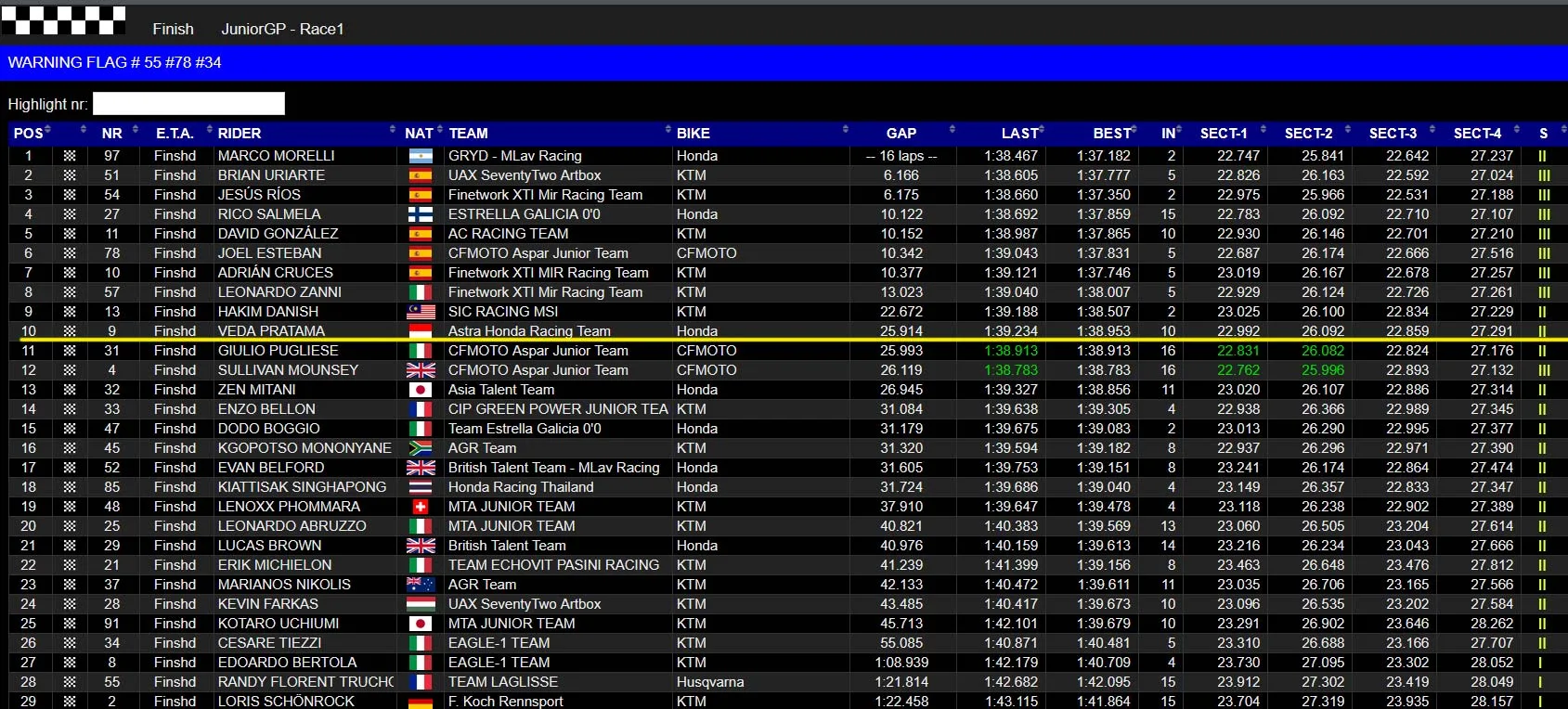
Task: Click the Finish status label at top
Action: coord(173,29)
